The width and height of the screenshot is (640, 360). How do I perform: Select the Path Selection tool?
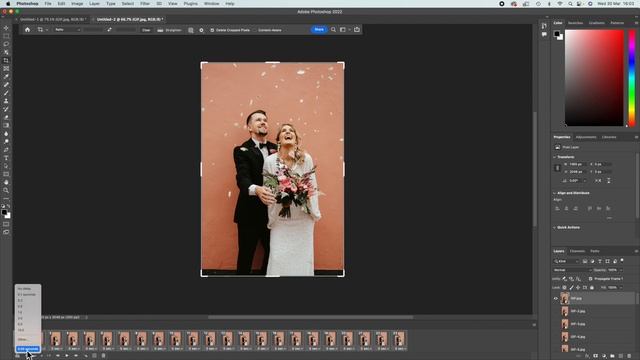(x=6, y=166)
